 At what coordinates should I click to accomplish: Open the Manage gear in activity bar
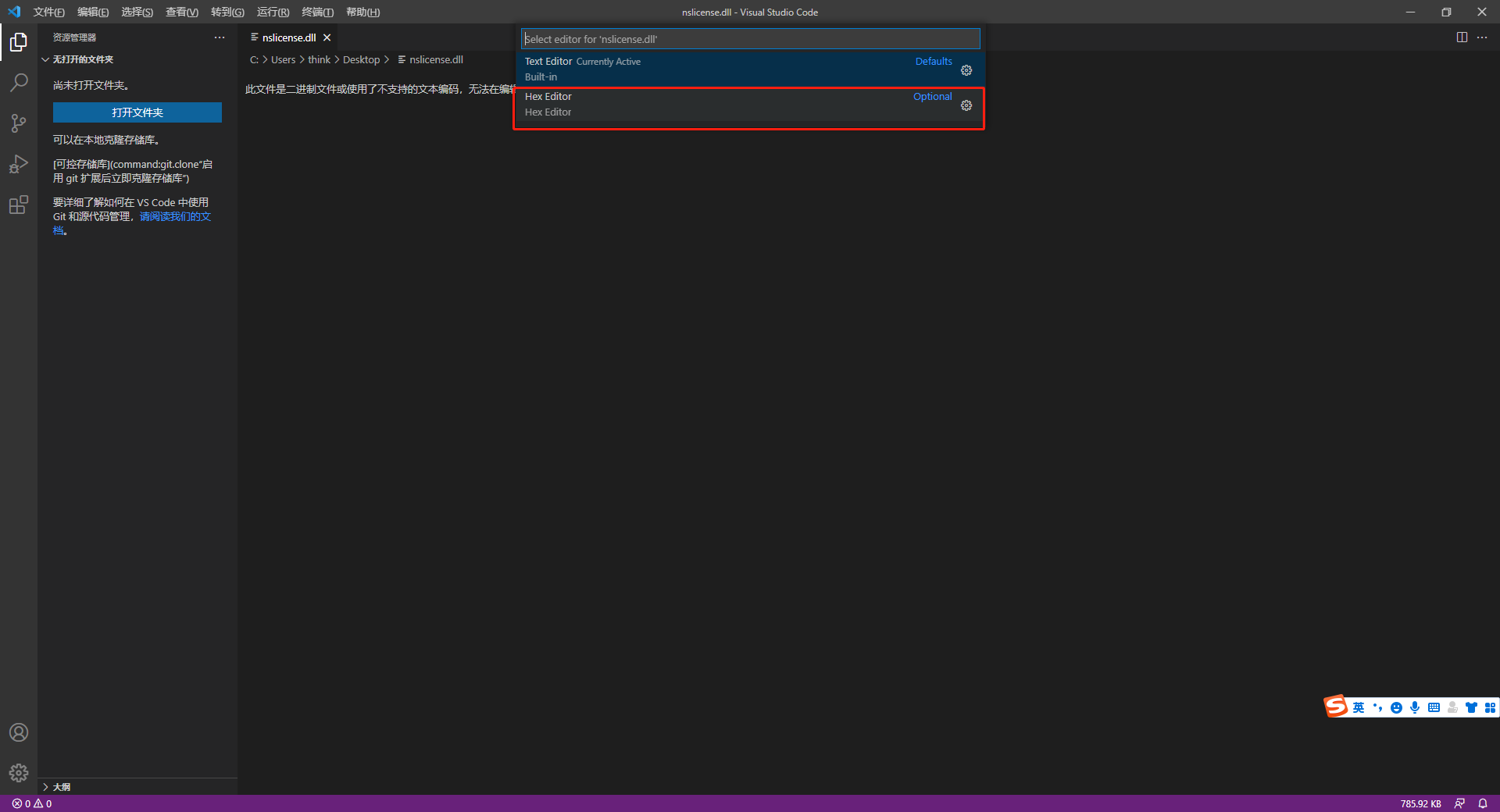pos(19,773)
